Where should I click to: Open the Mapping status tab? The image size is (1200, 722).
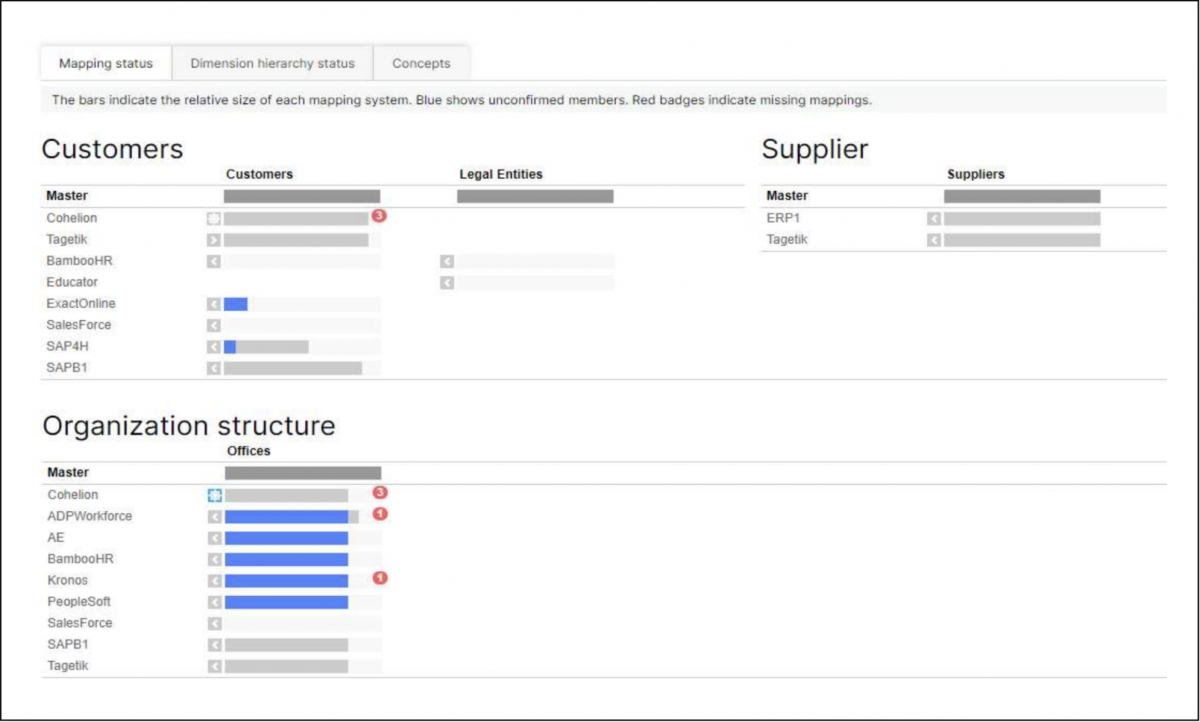(x=106, y=63)
